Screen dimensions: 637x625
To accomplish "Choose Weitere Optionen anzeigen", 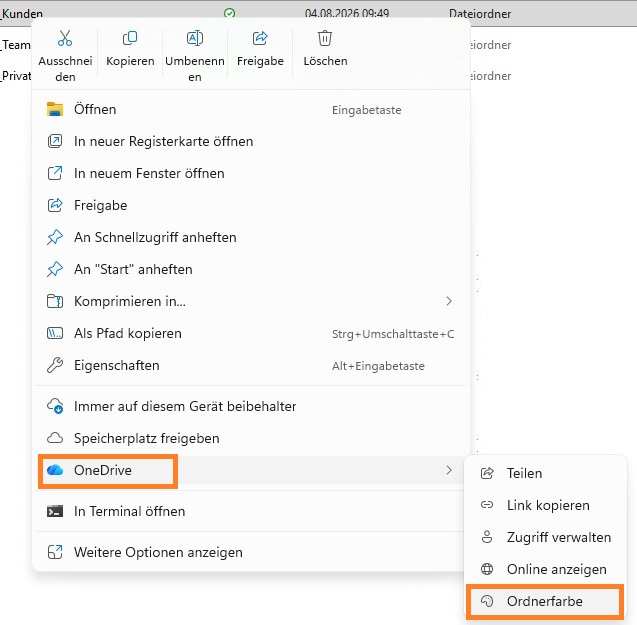I will [x=251, y=552].
